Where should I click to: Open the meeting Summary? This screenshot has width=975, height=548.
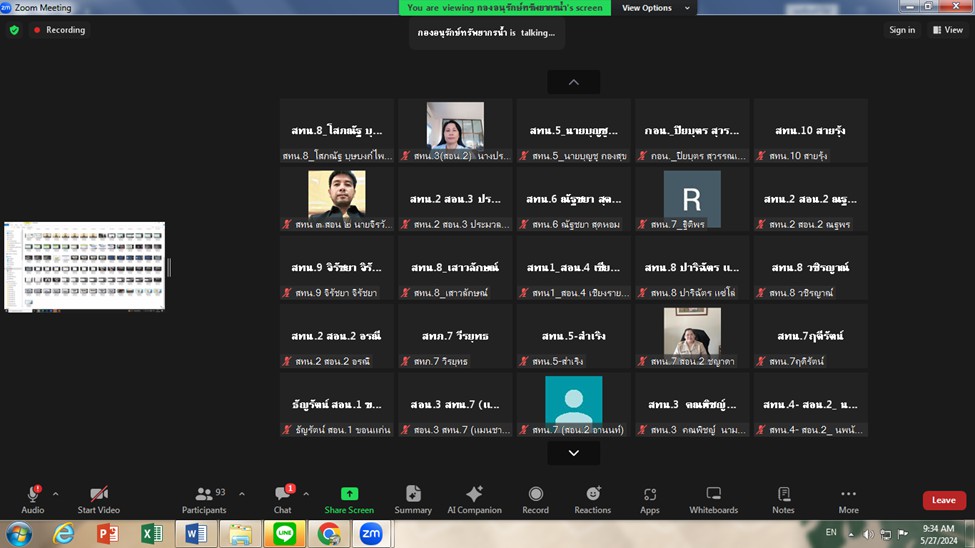(413, 499)
